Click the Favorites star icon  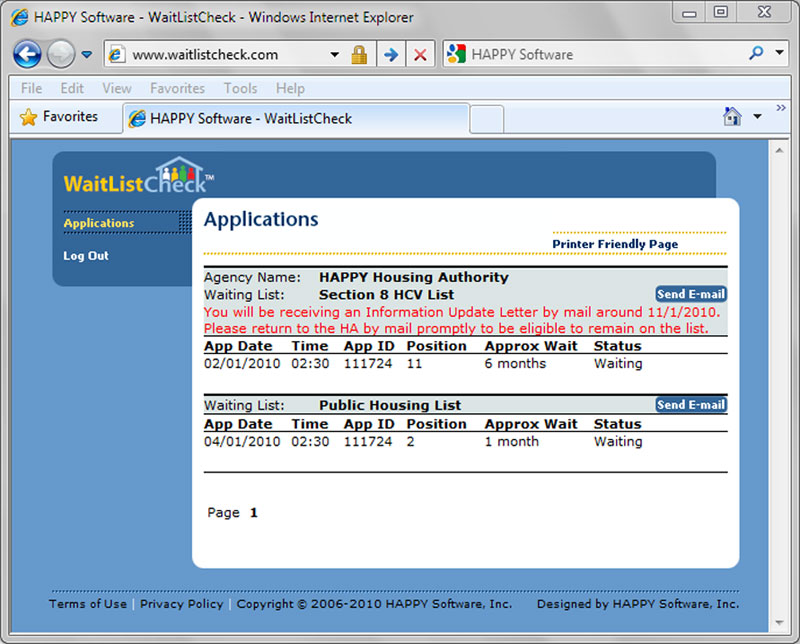coord(29,117)
